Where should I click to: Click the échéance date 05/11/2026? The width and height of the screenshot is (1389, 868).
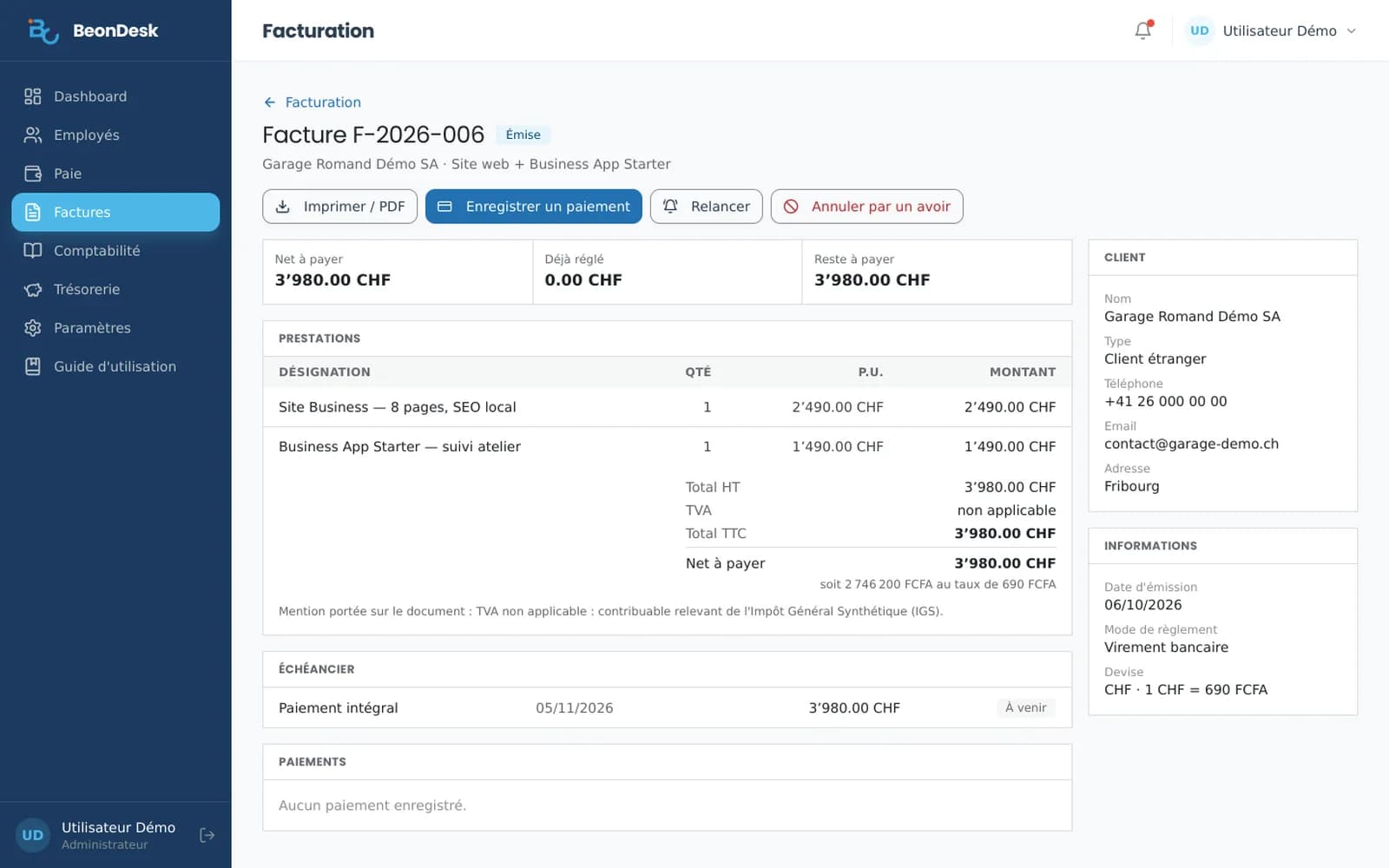575,707
